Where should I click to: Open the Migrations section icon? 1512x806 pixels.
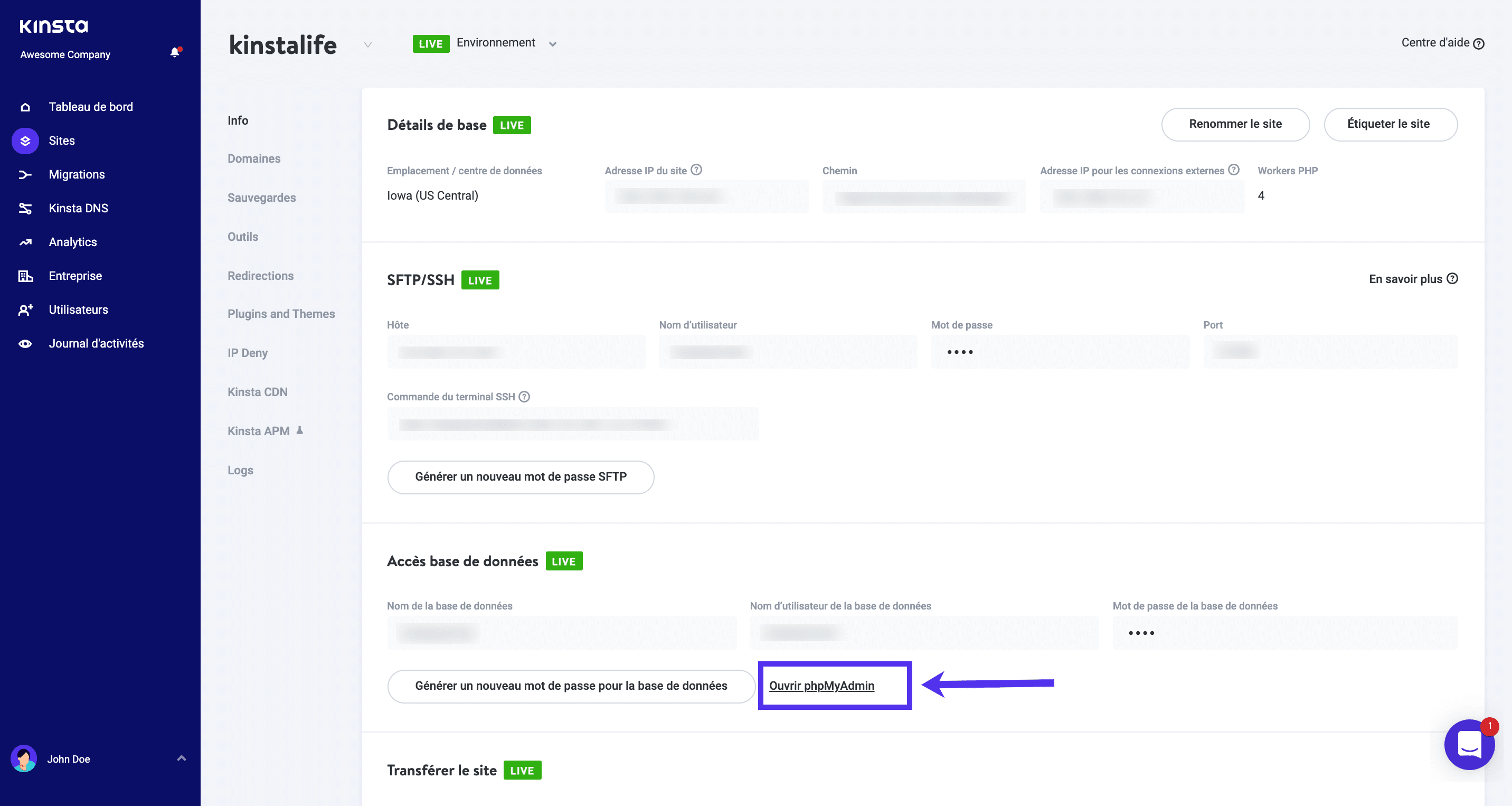(x=25, y=174)
